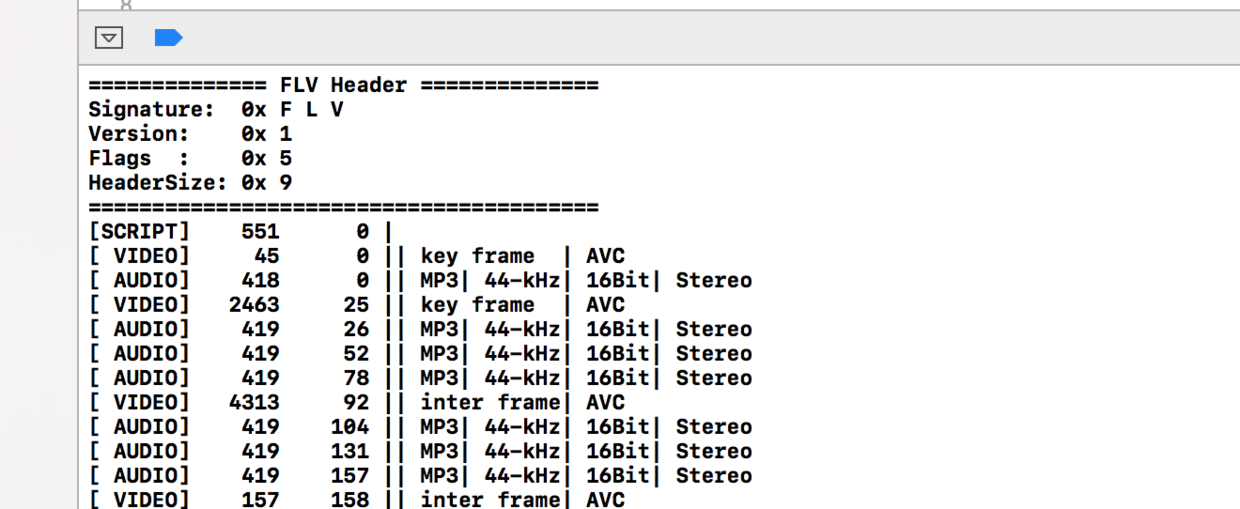This screenshot has width=1240, height=509.
Task: Click the AUDIO row with timestamp 26
Action: 420,329
